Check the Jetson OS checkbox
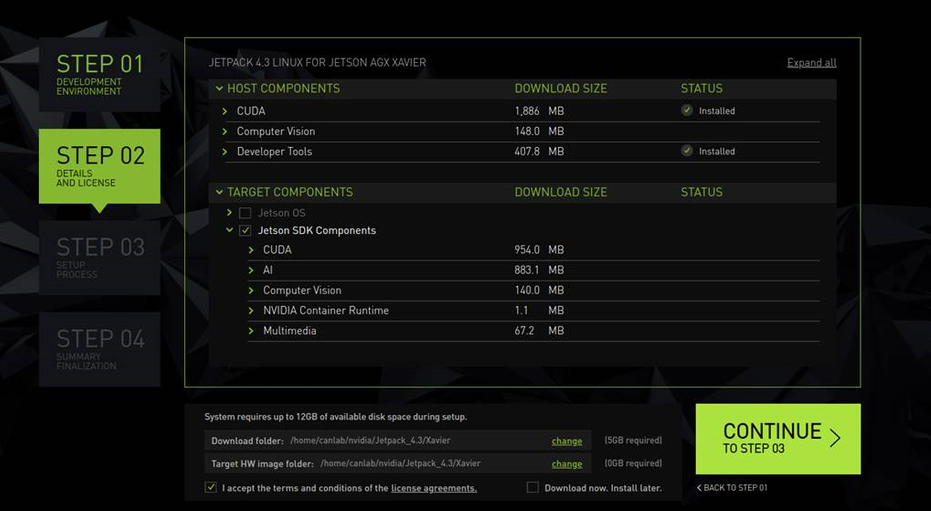The width and height of the screenshot is (931, 511). [x=245, y=212]
